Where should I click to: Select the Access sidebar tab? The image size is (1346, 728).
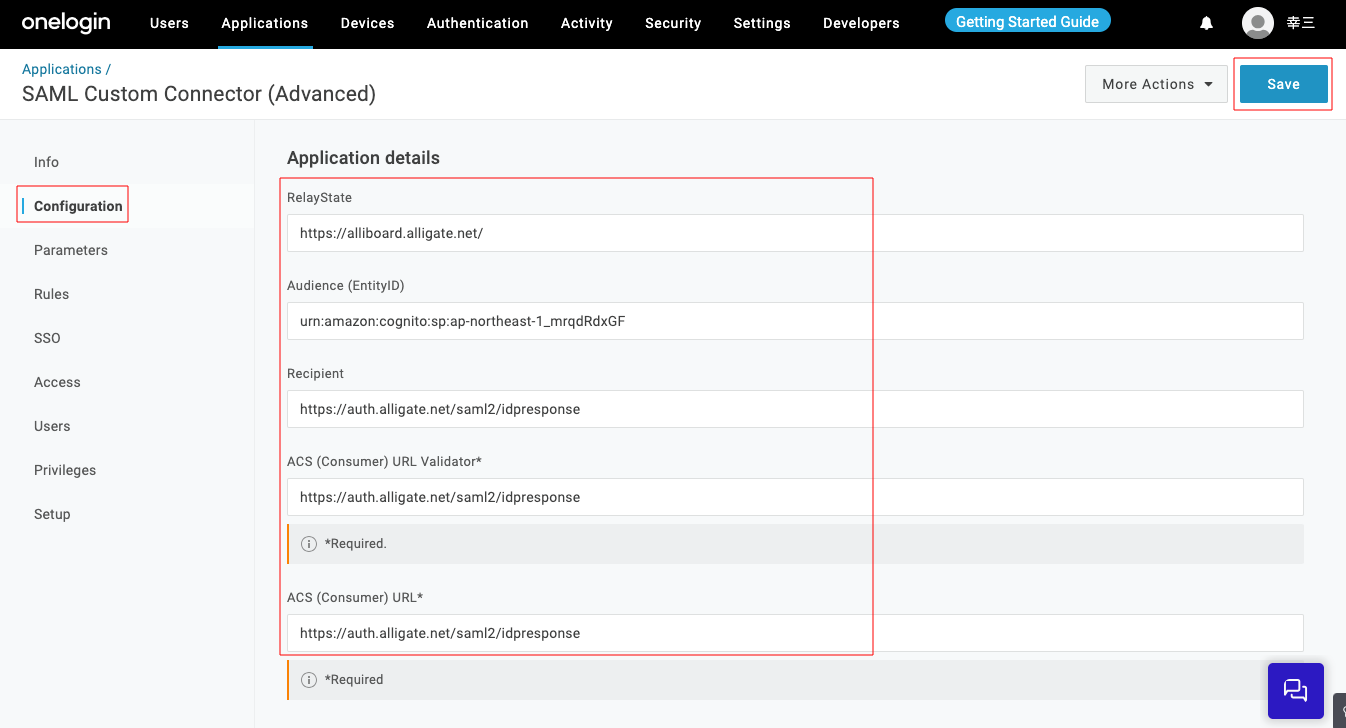[x=57, y=382]
